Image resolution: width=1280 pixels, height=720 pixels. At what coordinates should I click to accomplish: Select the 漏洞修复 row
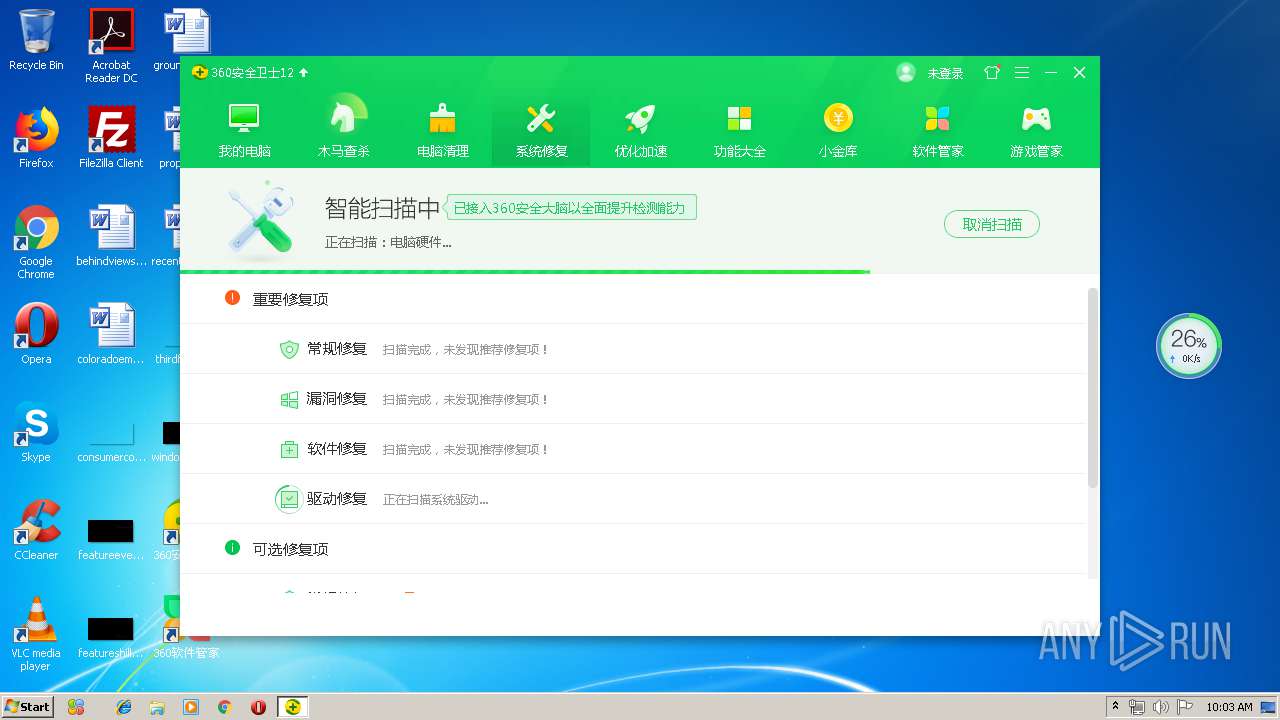click(634, 399)
